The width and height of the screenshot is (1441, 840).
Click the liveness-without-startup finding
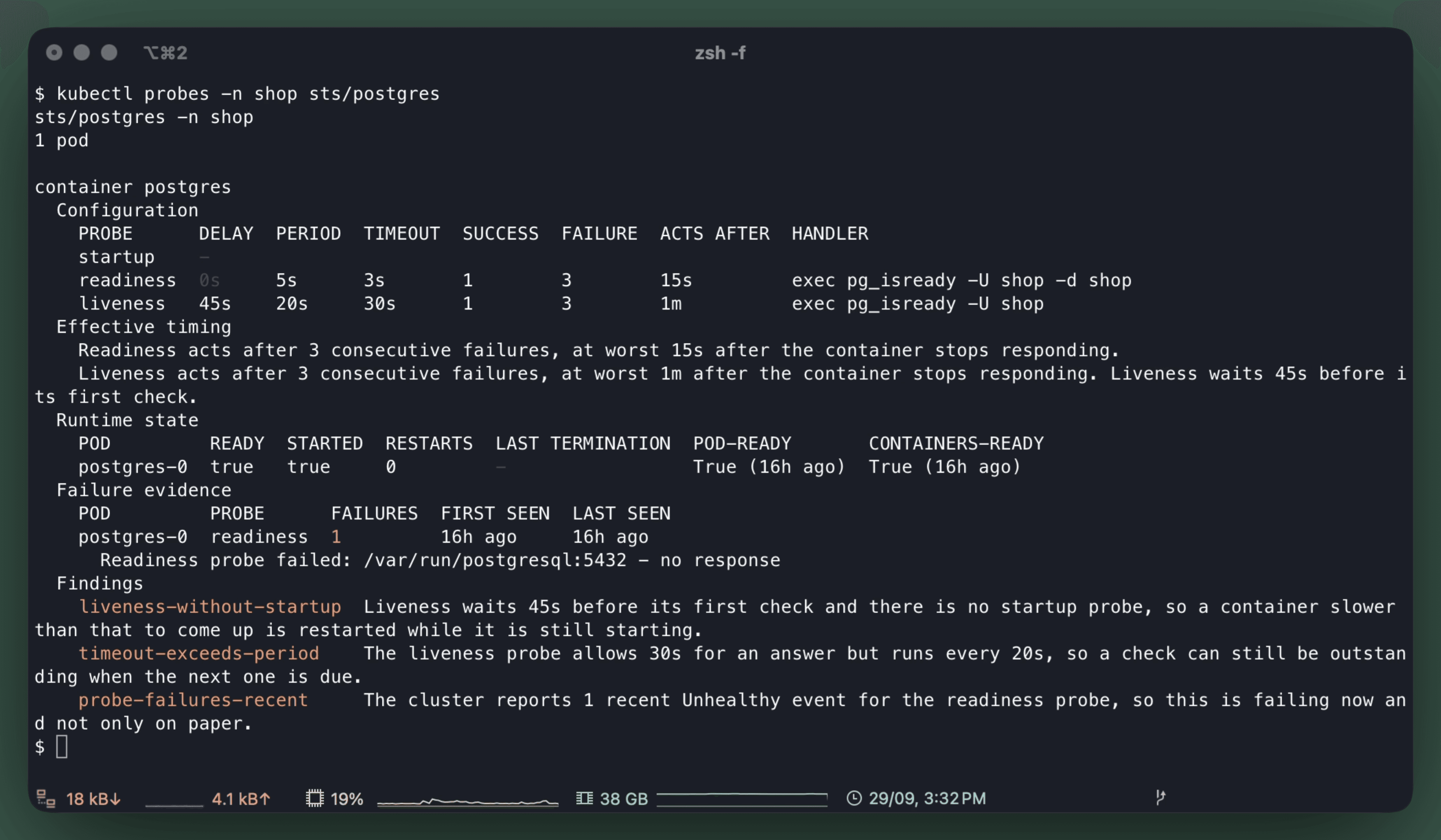(x=209, y=606)
